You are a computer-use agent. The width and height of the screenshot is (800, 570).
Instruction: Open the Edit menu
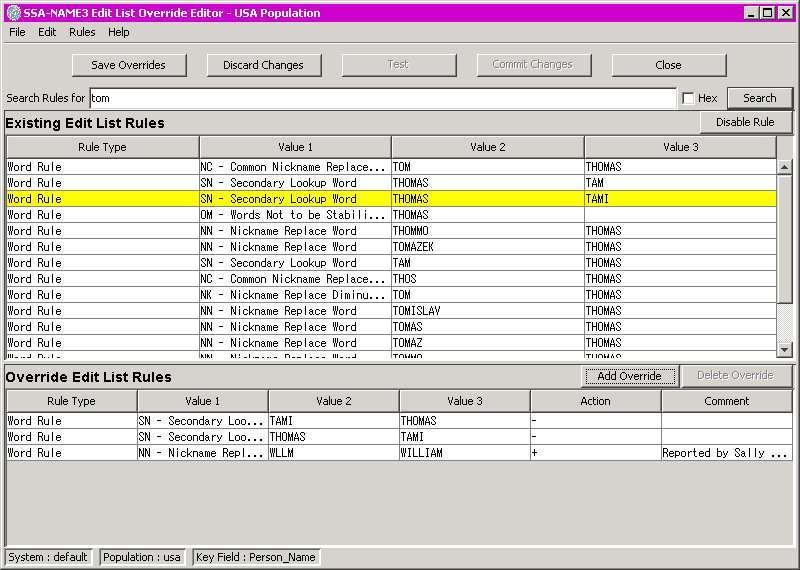pos(47,32)
